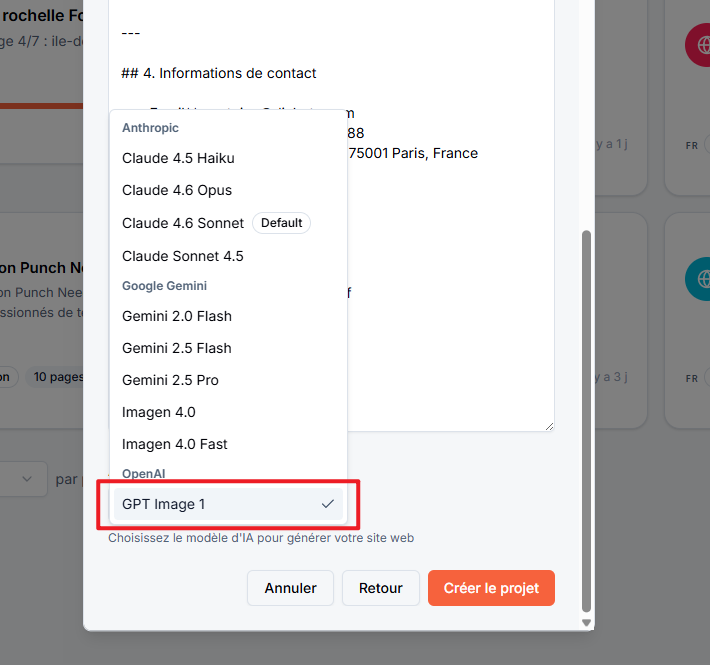Click the scrollbar down arrow
Image resolution: width=710 pixels, height=665 pixels.
click(x=586, y=623)
